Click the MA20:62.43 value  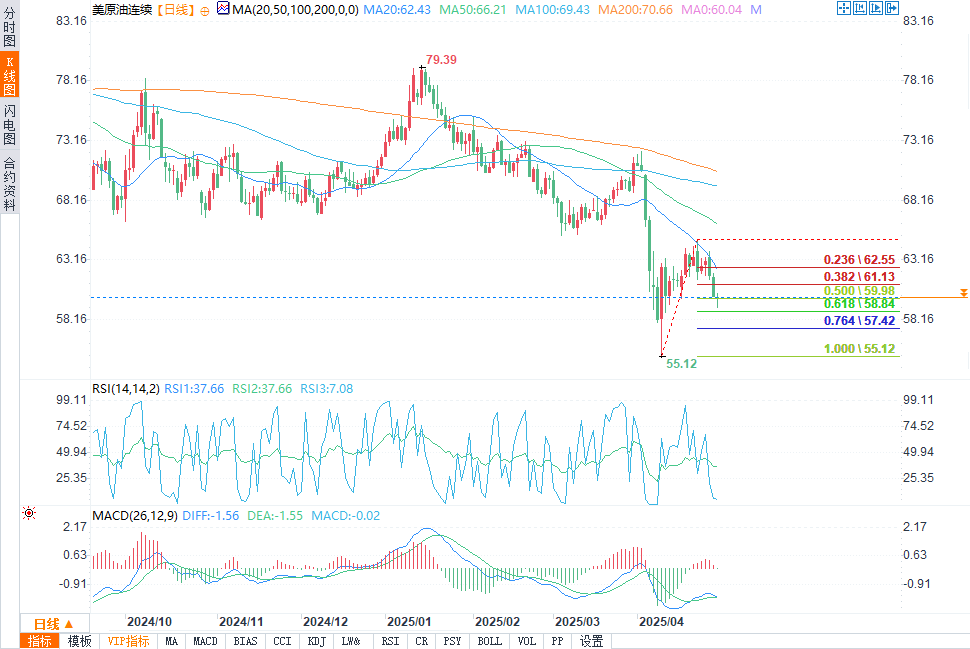click(x=397, y=9)
